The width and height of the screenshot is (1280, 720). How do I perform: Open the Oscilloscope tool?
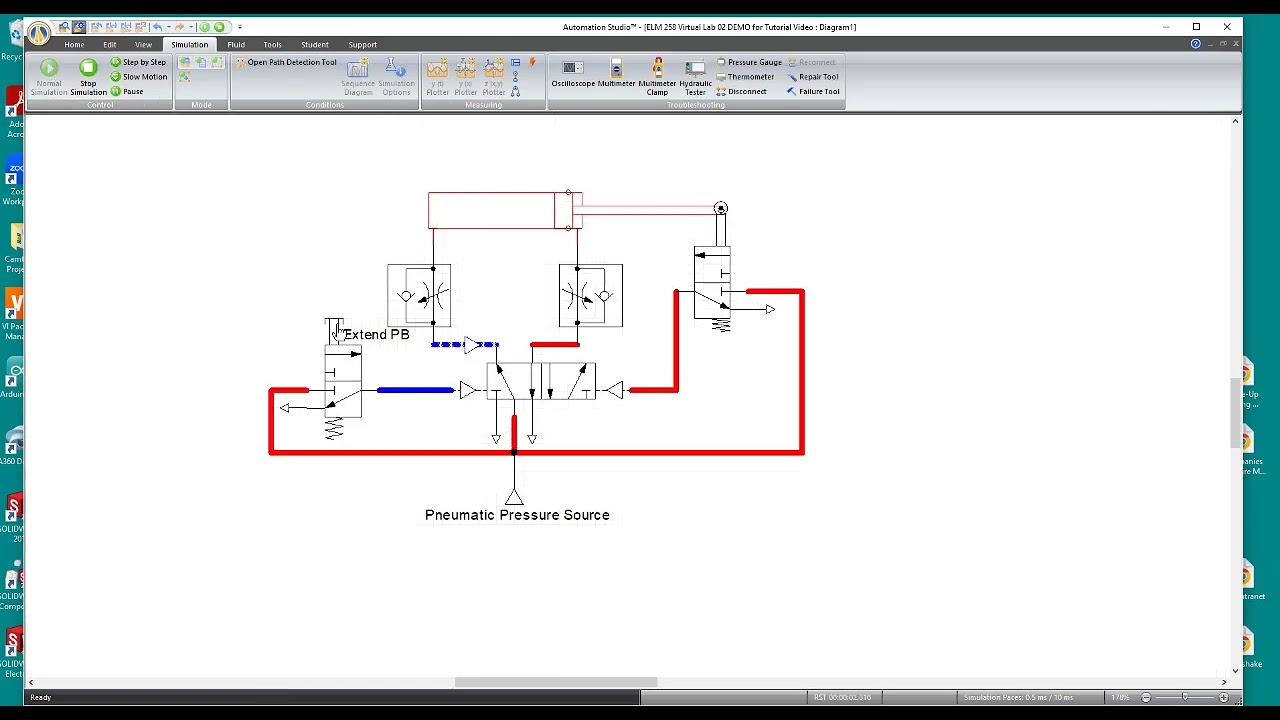tap(573, 75)
